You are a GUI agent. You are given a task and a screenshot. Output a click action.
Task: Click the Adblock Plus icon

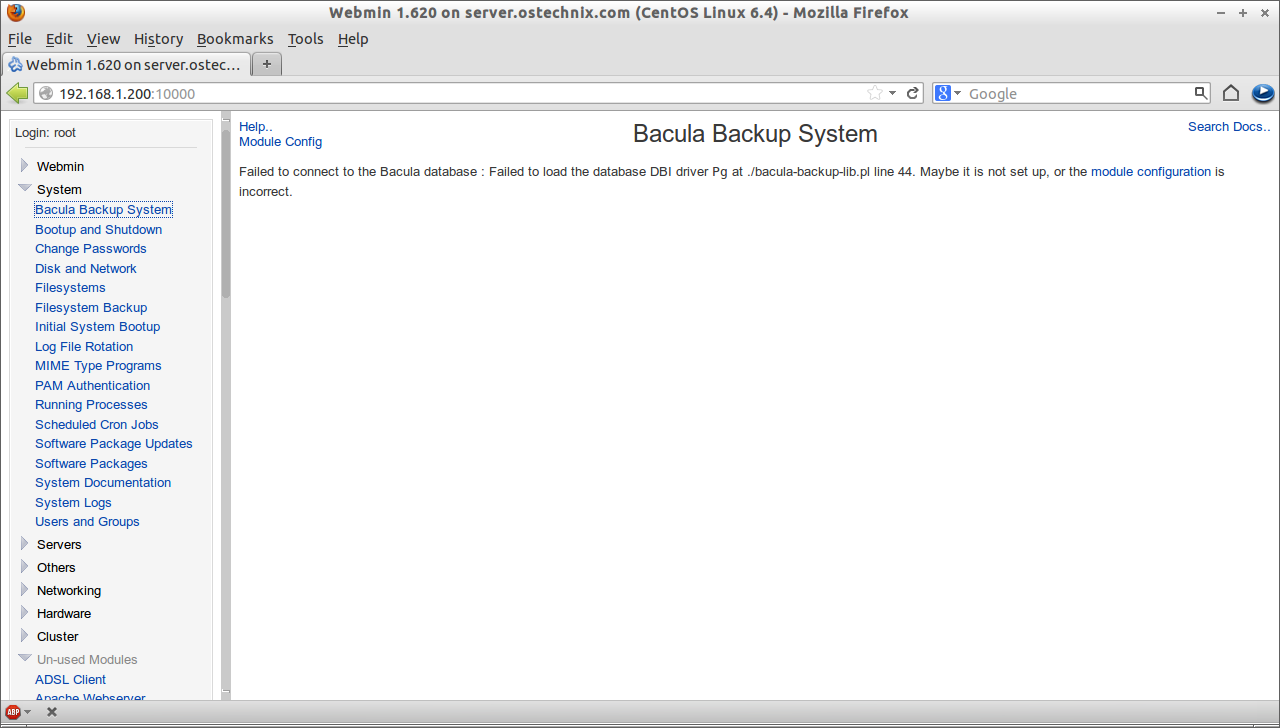13,712
